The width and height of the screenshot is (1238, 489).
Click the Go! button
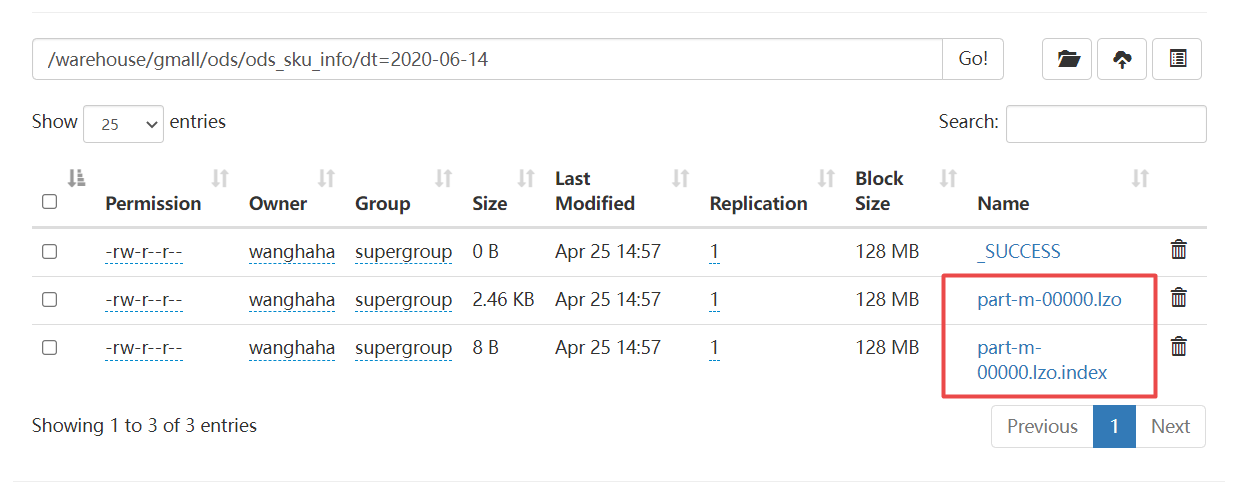tap(973, 59)
